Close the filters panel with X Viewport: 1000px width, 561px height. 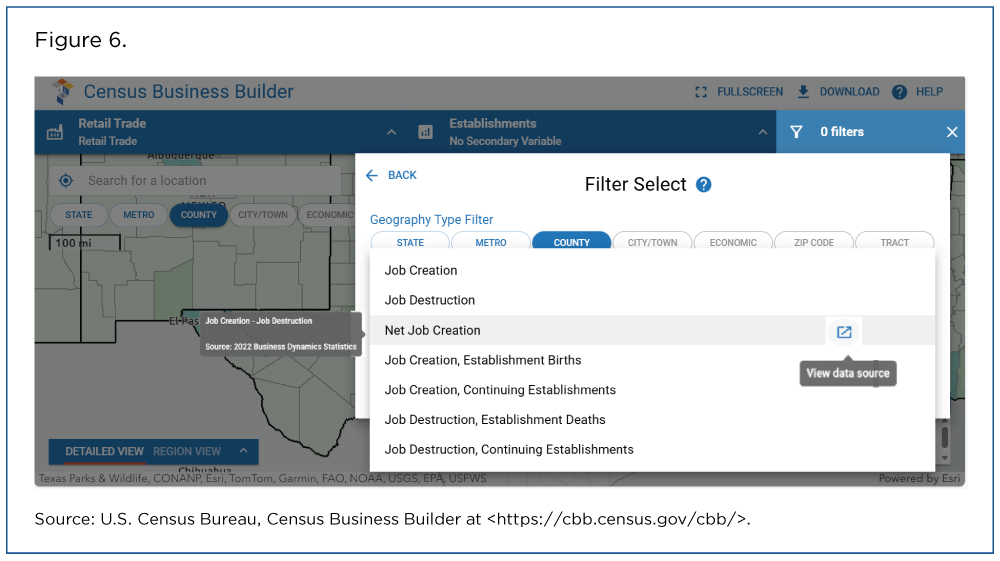(951, 132)
